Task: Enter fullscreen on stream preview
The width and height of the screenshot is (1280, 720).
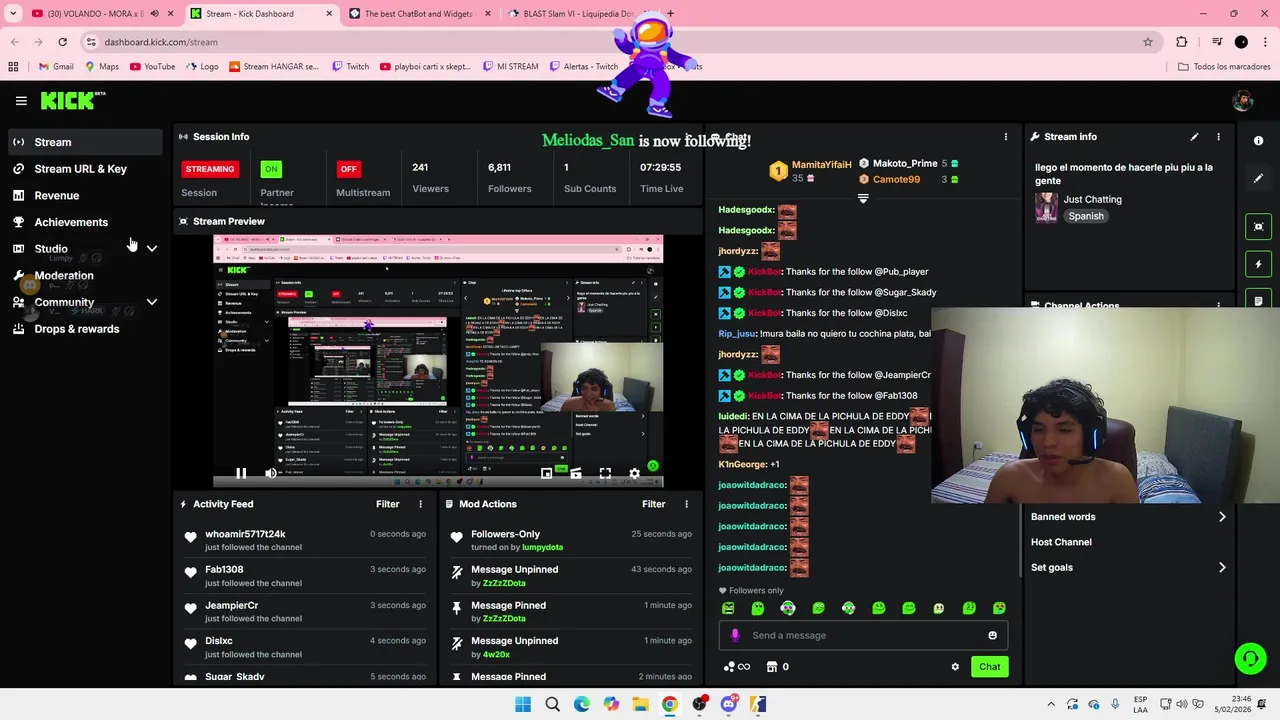Action: coord(605,473)
